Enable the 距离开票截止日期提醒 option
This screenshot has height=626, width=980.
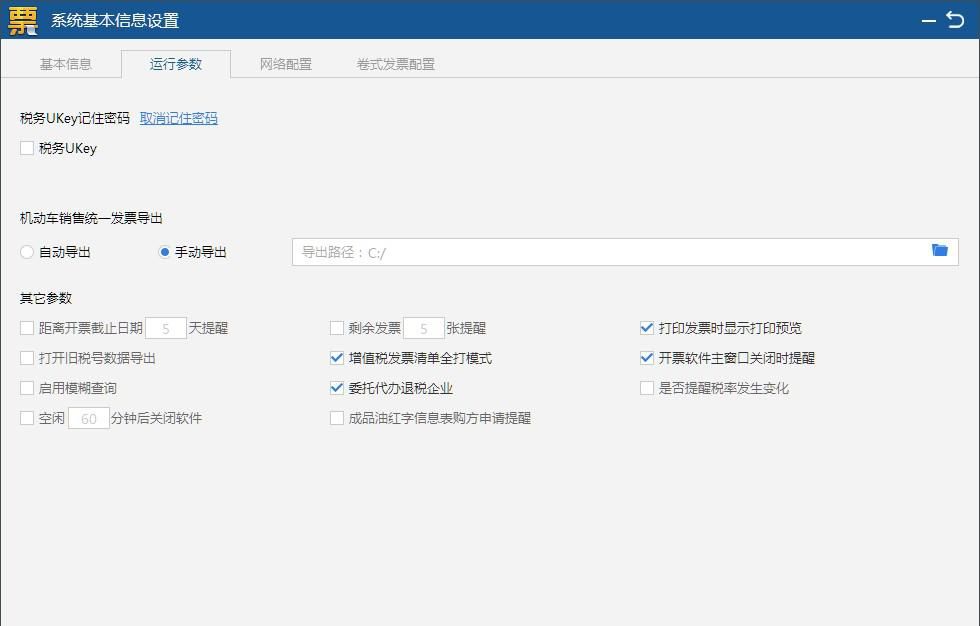(x=26, y=327)
